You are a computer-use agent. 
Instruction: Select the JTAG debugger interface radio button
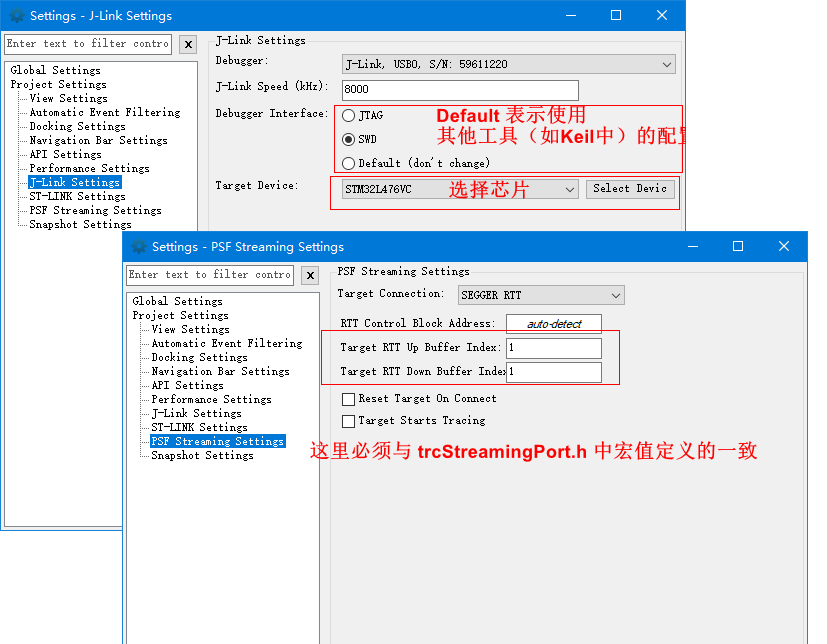click(x=348, y=116)
